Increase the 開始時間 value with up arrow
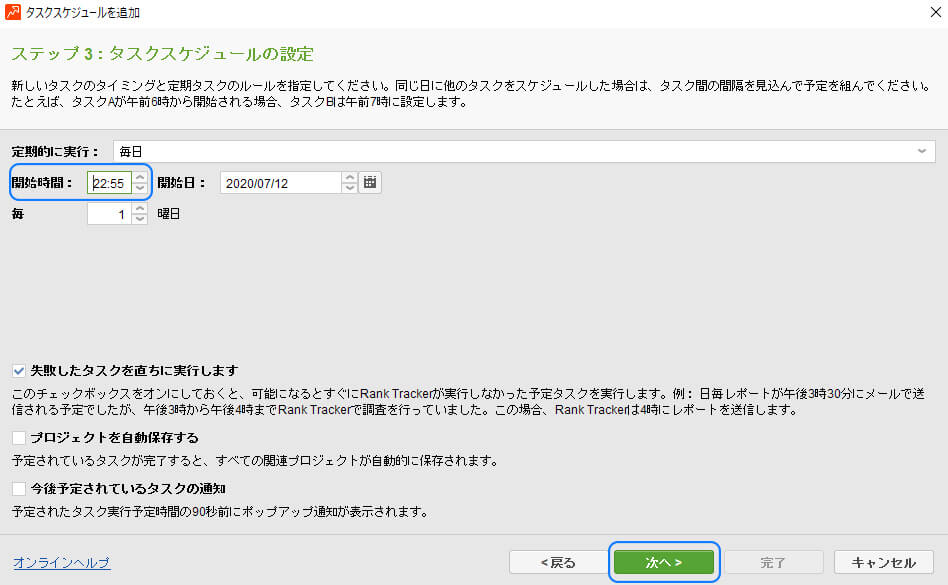Image resolution: width=948 pixels, height=585 pixels. 140,178
